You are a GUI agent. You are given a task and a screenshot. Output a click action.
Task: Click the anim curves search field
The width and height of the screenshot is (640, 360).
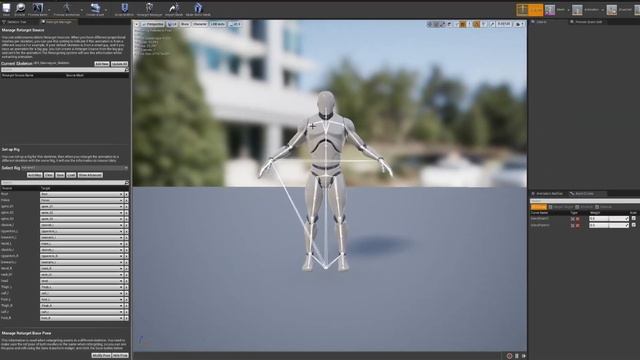tap(584, 201)
